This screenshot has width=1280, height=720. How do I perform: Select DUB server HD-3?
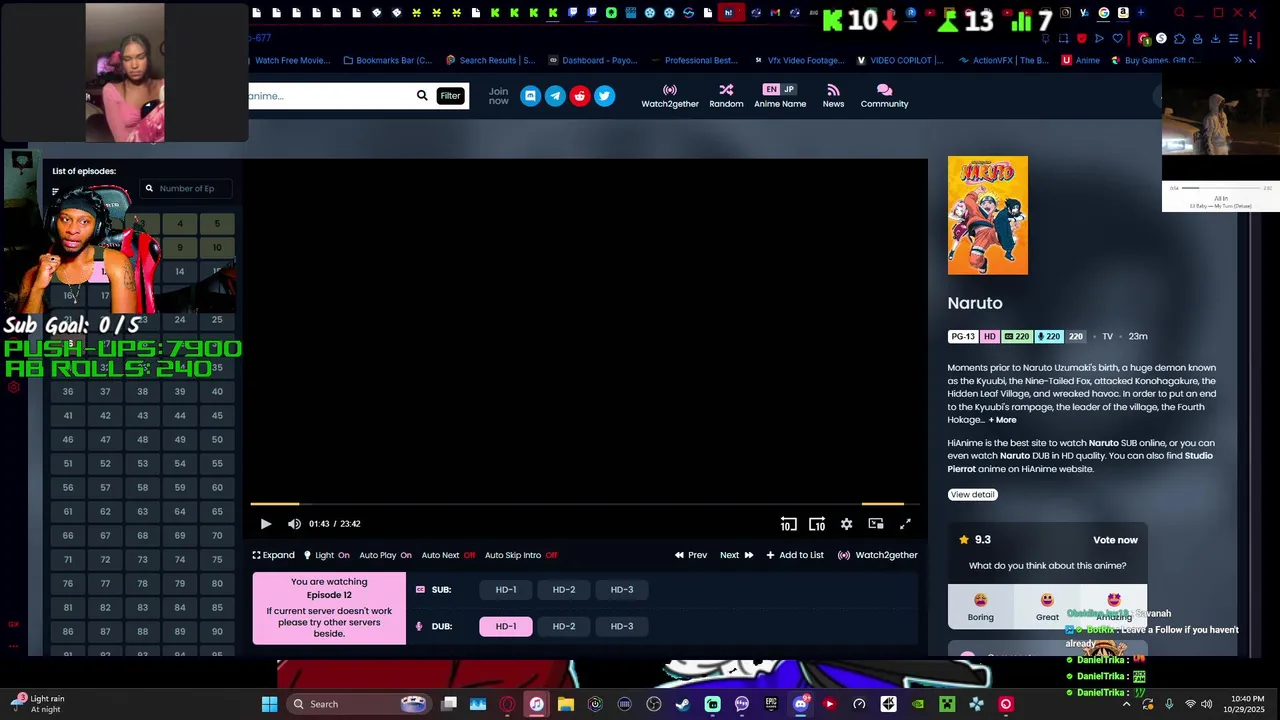tap(622, 626)
